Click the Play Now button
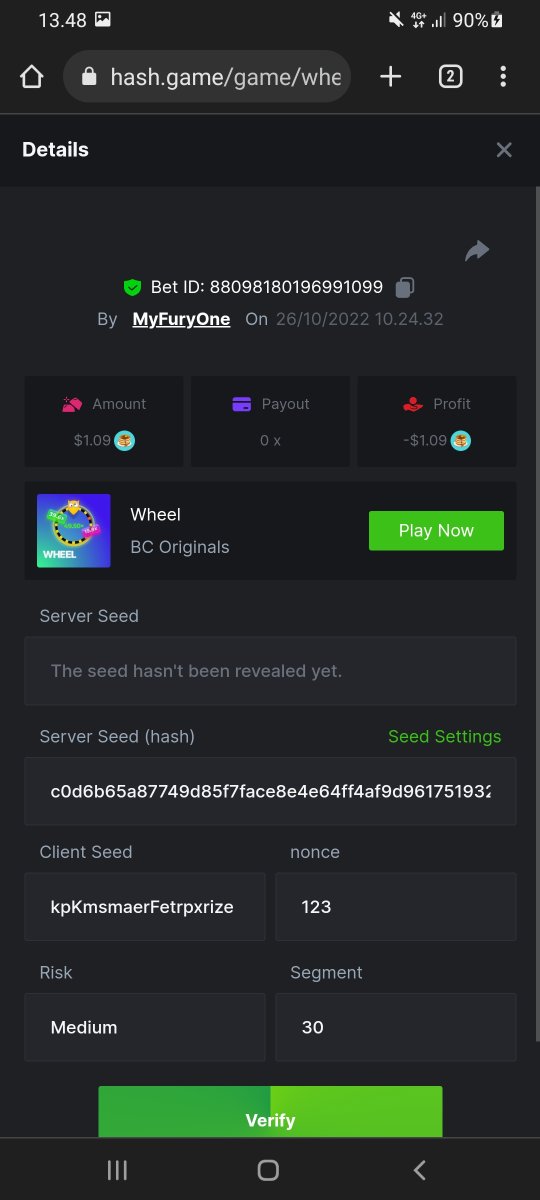The height and width of the screenshot is (1200, 540). coord(436,531)
